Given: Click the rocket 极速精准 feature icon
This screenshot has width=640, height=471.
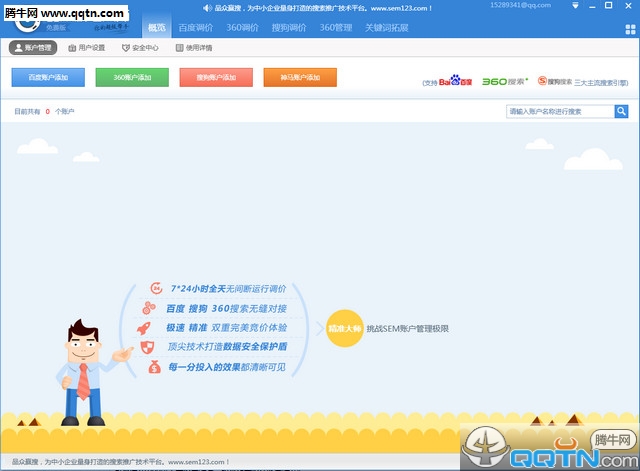Looking at the screenshot, I should click(x=144, y=328).
